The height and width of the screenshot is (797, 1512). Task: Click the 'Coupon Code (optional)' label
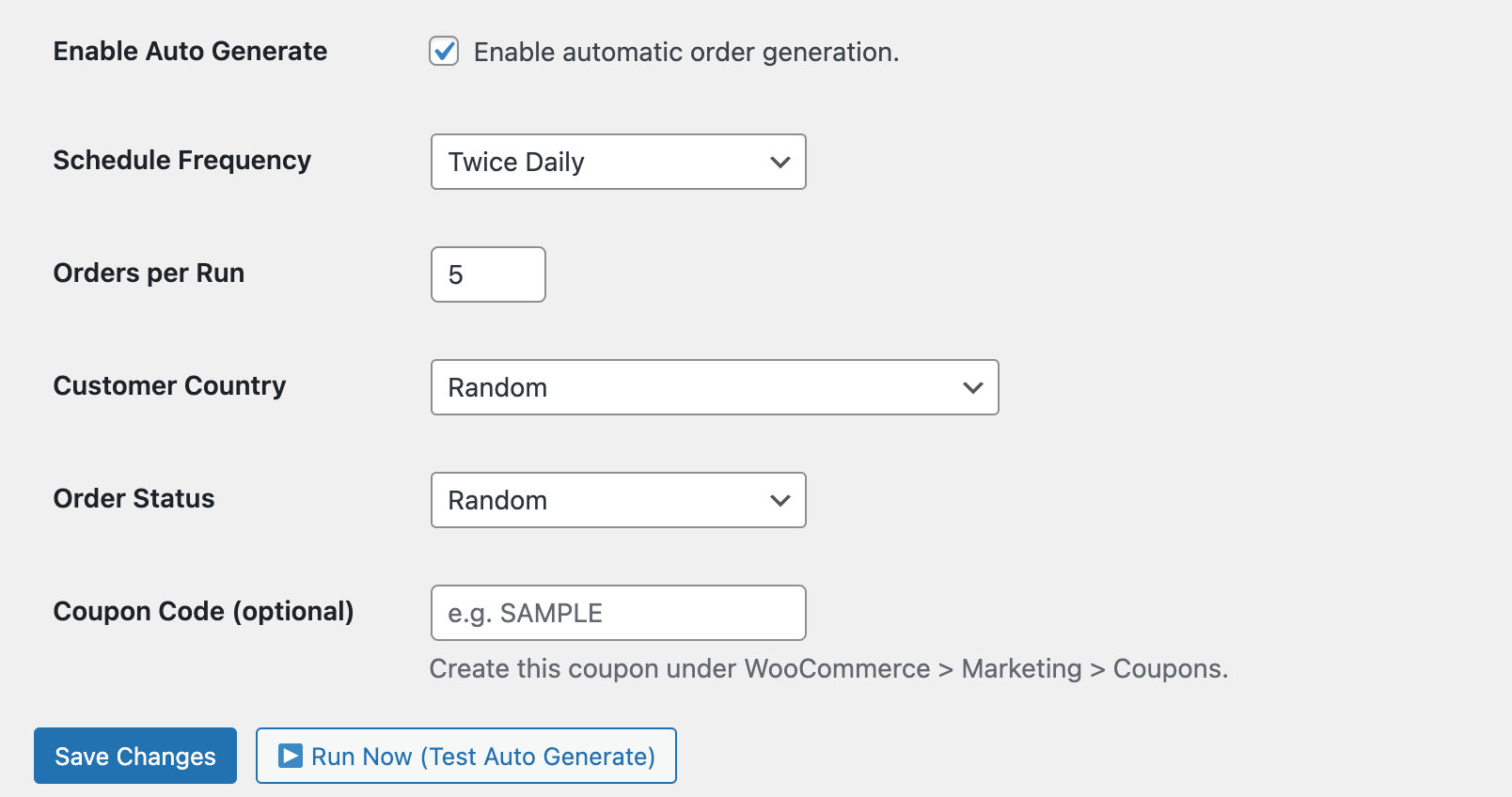203,612
